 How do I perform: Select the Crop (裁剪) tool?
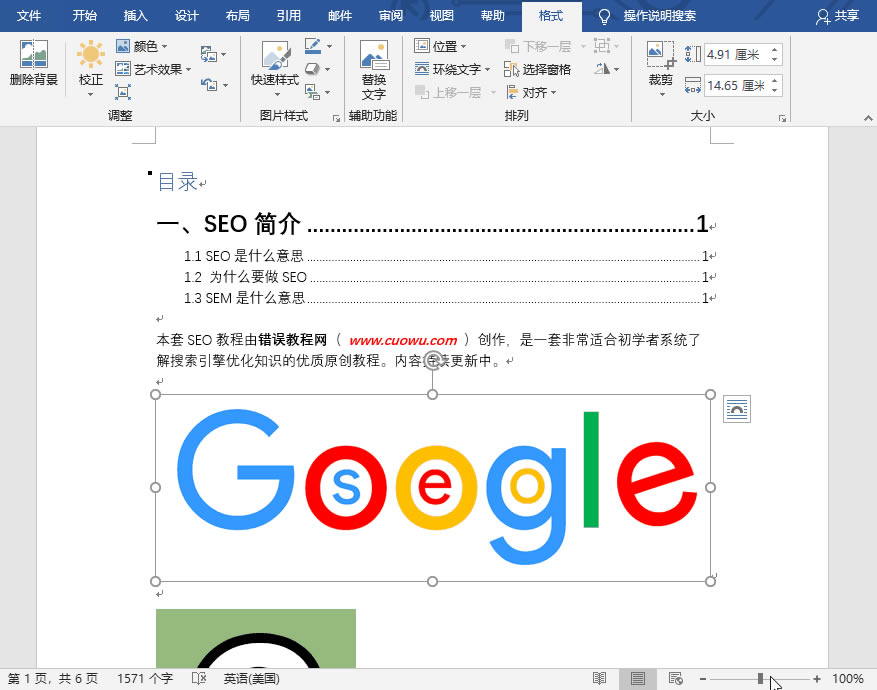661,63
